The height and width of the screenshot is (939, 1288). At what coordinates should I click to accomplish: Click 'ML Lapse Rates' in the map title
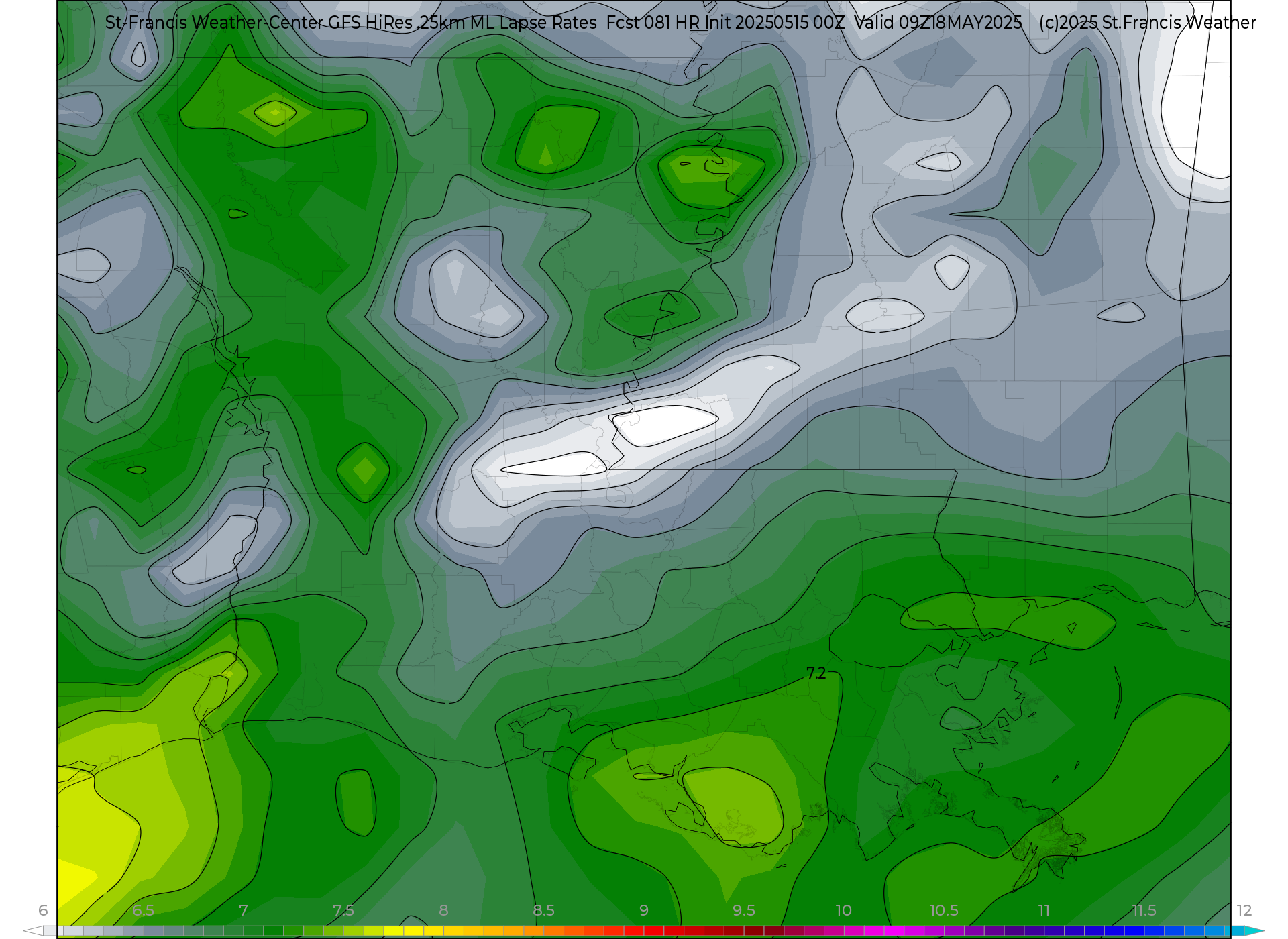coord(533,23)
